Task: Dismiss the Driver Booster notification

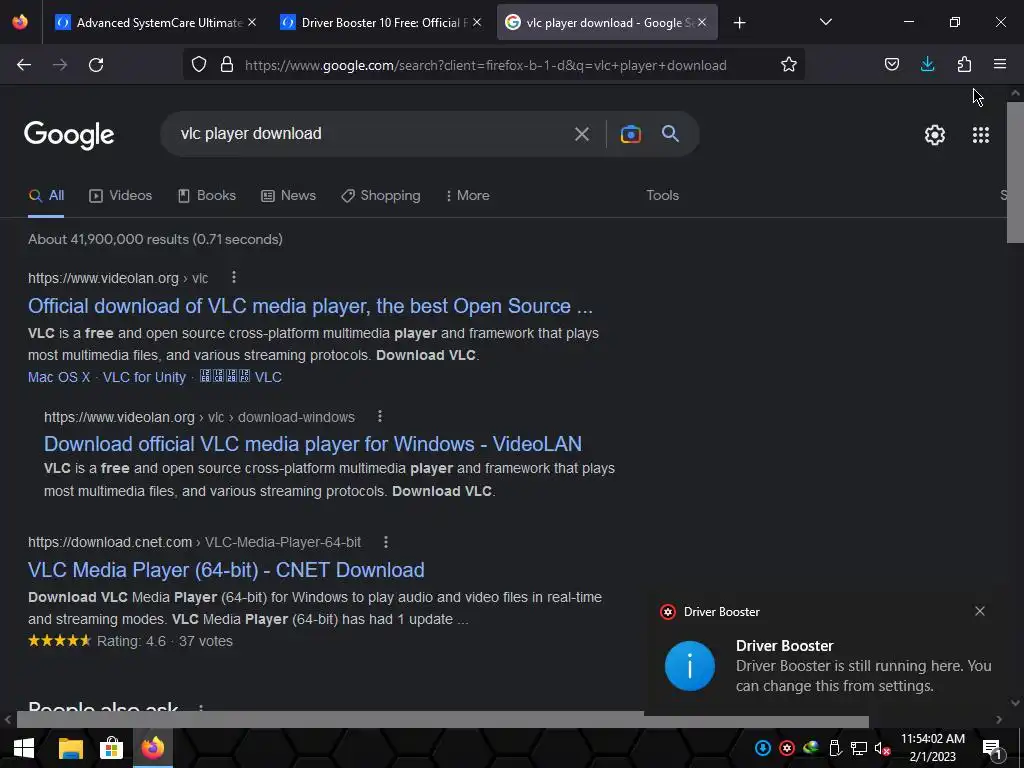Action: coord(980,611)
